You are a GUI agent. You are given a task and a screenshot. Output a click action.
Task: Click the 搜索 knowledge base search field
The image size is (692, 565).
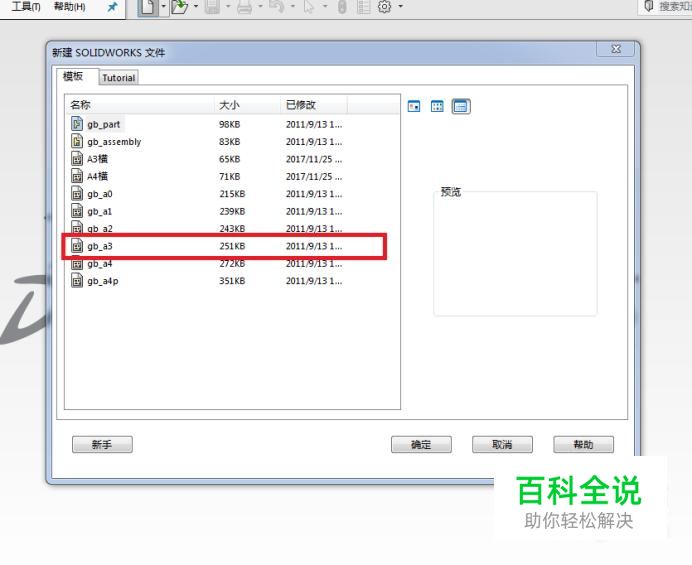pyautogui.click(x=666, y=6)
